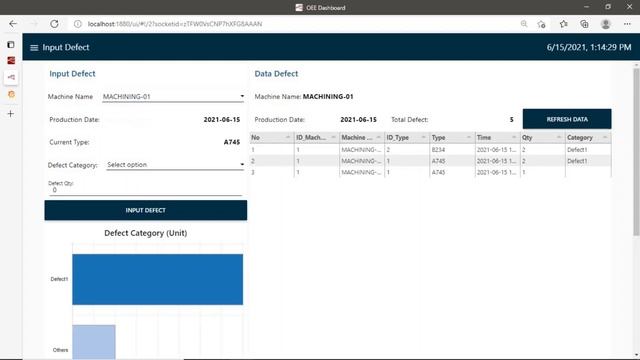The width and height of the screenshot is (640, 360).
Task: Click the REFRESH DATA button
Action: pyautogui.click(x=567, y=119)
